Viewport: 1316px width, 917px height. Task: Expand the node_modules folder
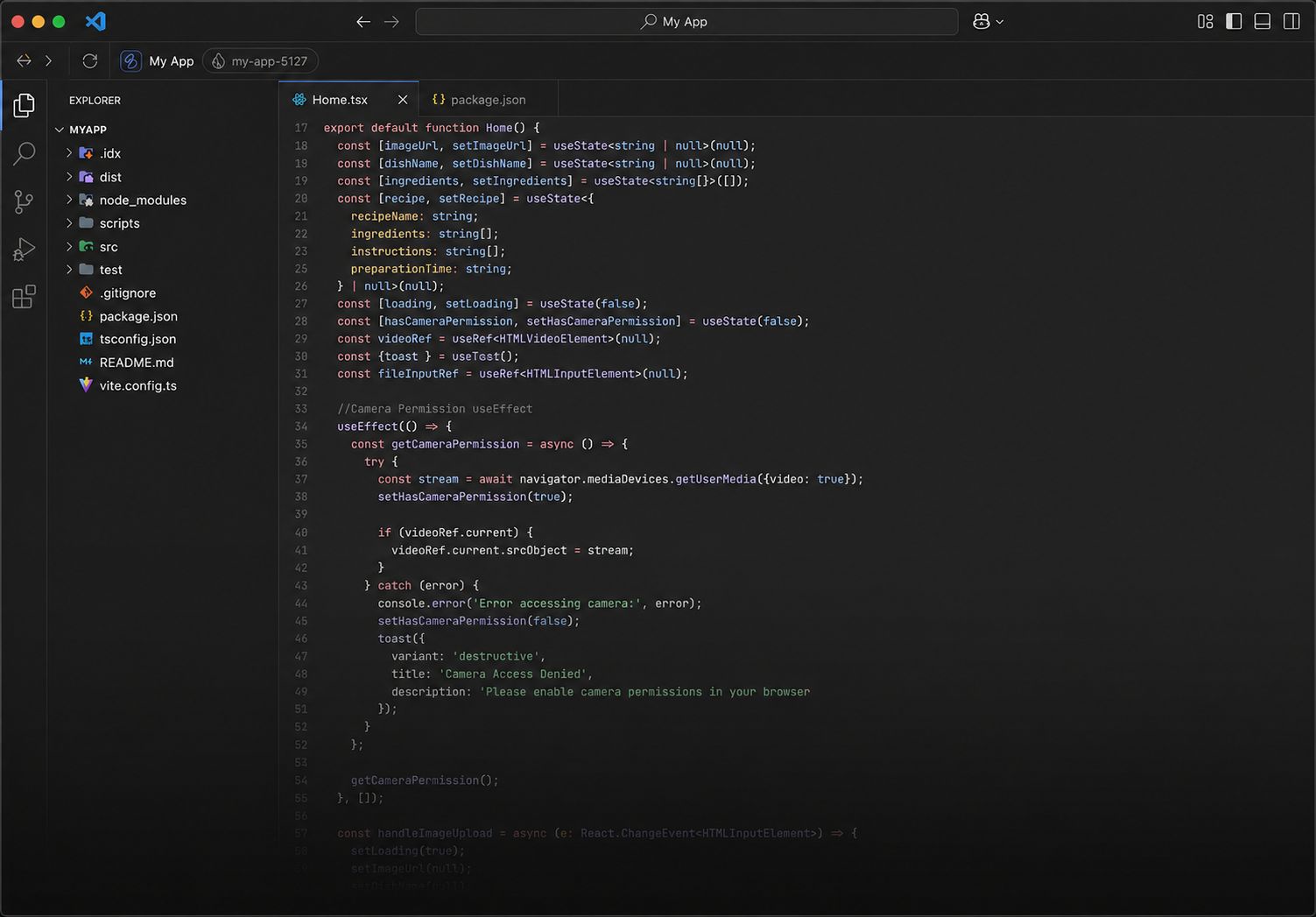tap(69, 200)
